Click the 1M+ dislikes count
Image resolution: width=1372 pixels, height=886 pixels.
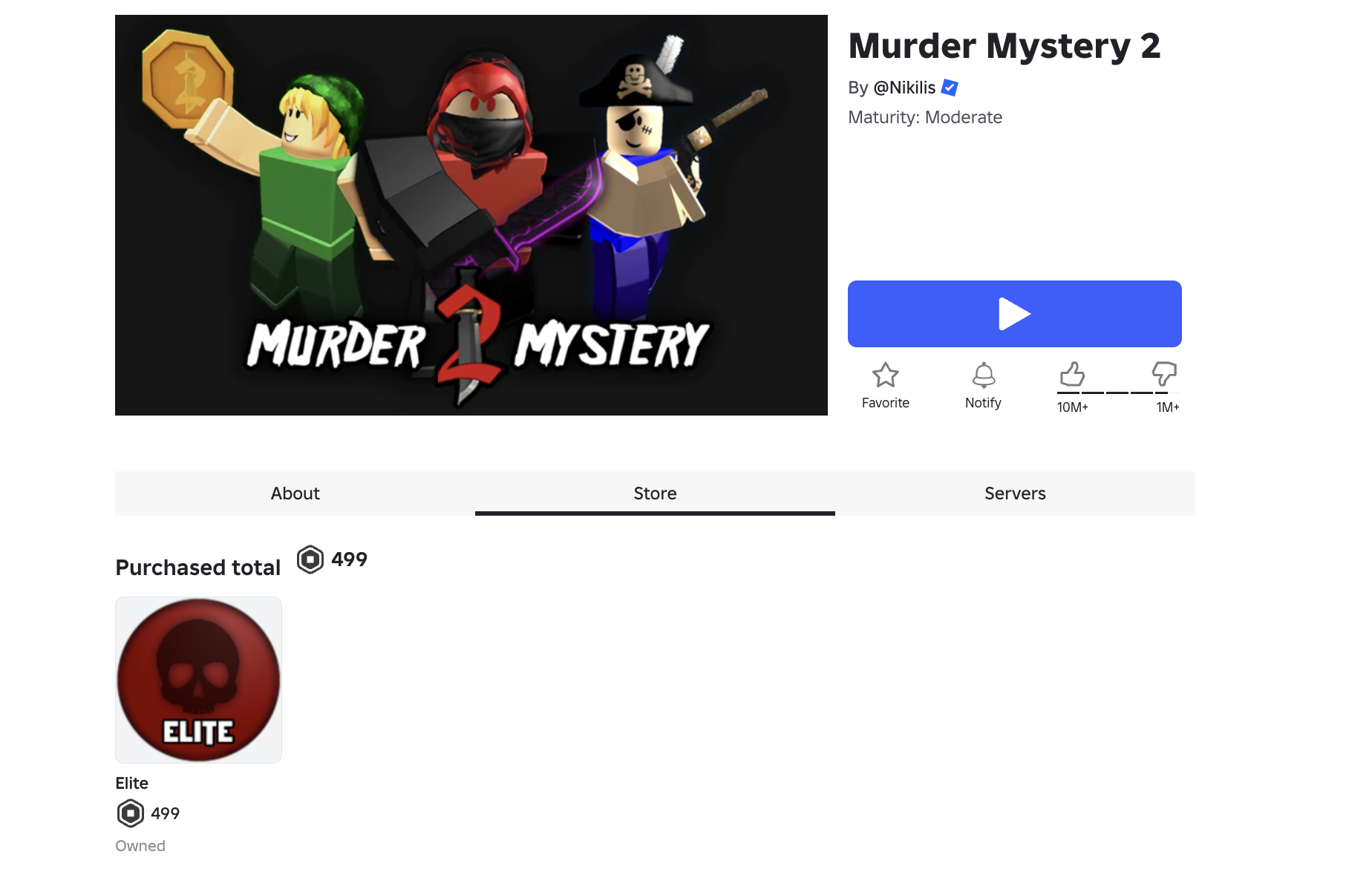(1168, 407)
